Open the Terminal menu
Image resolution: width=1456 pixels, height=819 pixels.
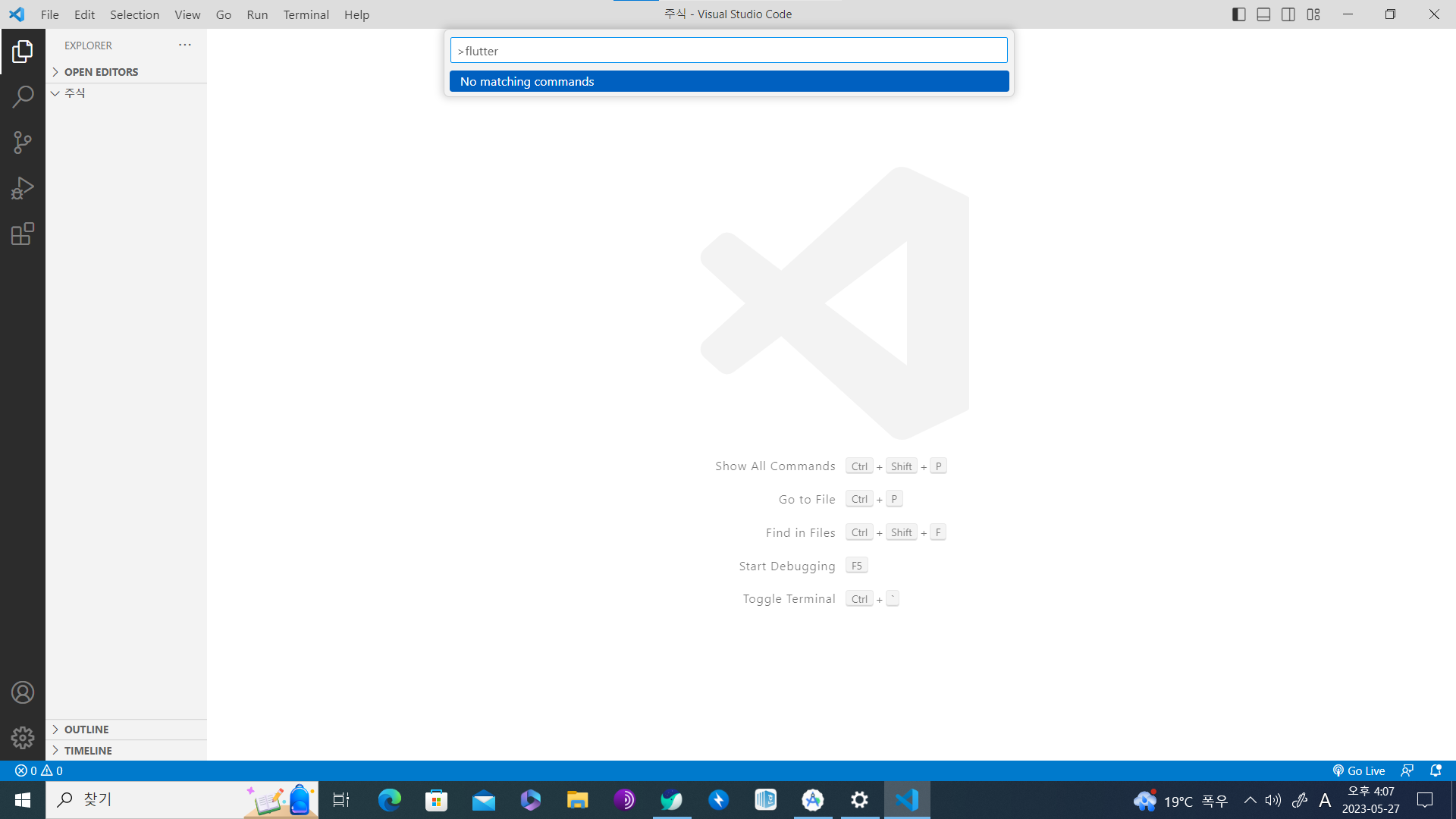click(306, 14)
